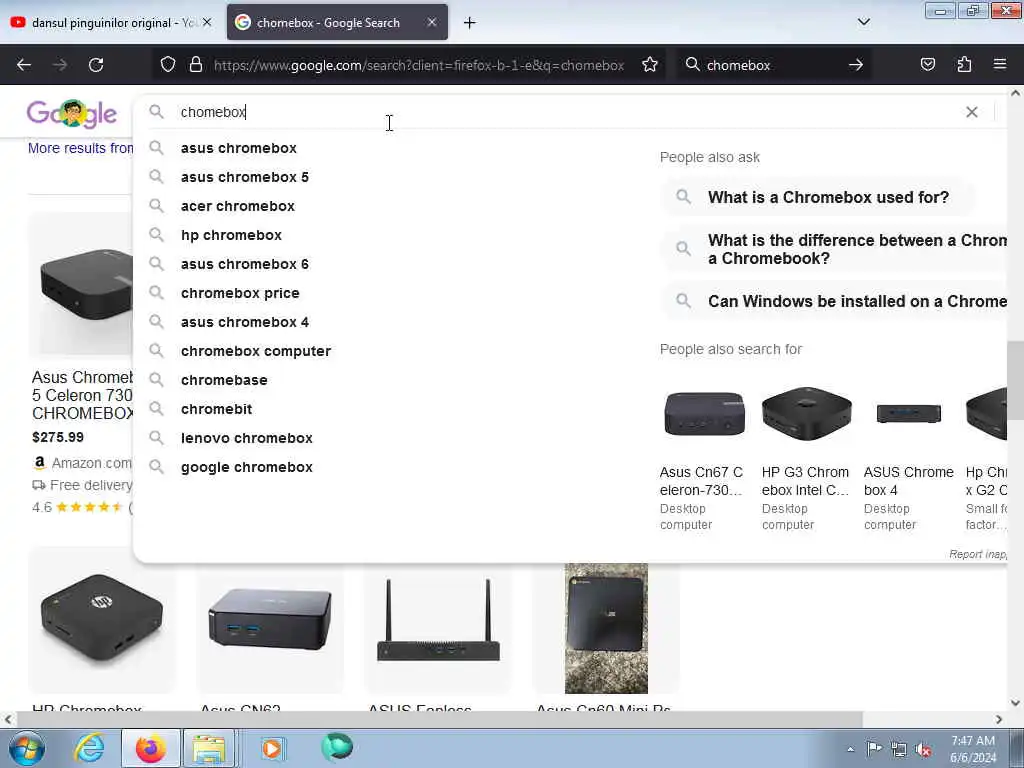Choose suggestion asus chromebox
Screen dimensions: 1024x768
(x=238, y=148)
